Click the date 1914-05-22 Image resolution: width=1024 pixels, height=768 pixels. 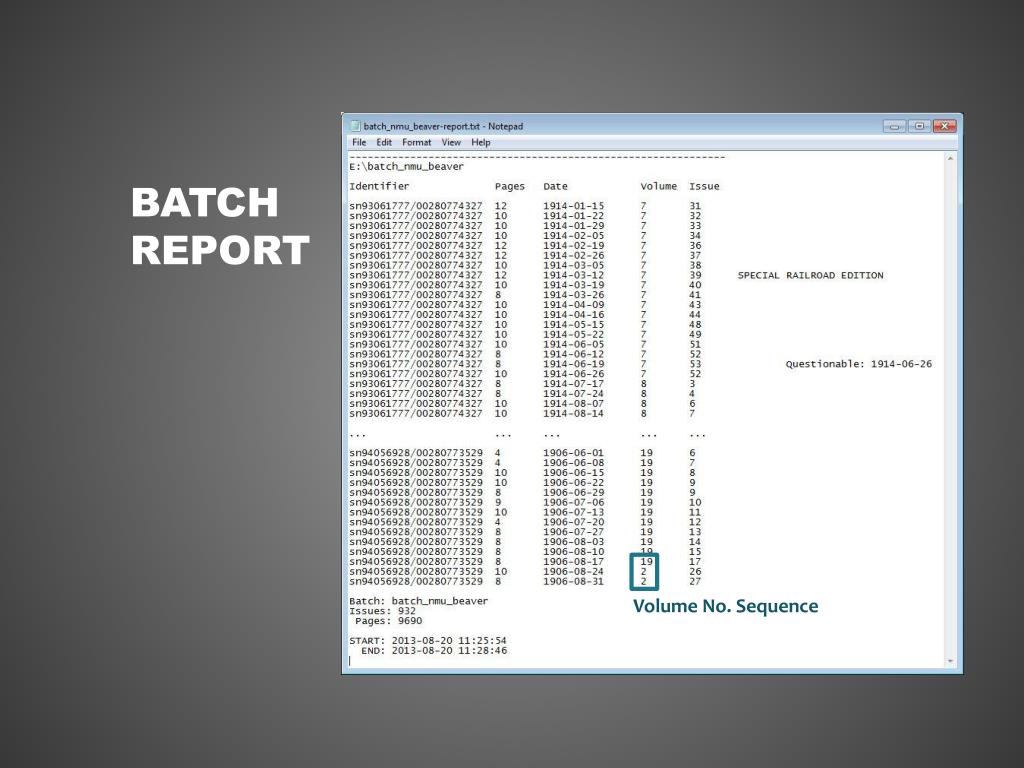tap(574, 334)
